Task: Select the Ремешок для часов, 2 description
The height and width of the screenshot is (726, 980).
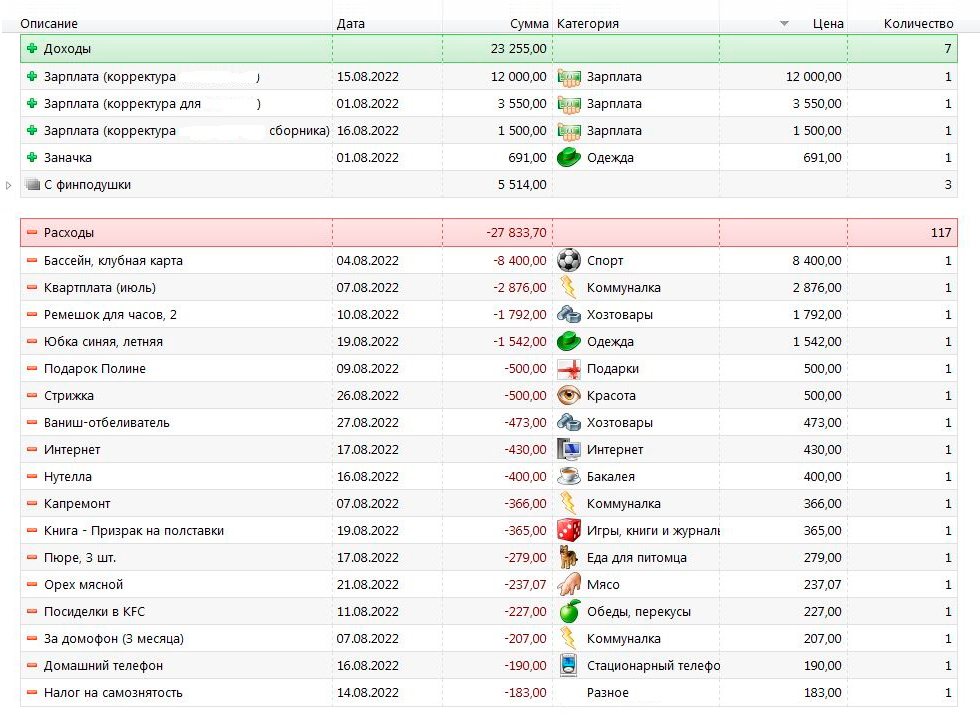Action: tap(110, 314)
